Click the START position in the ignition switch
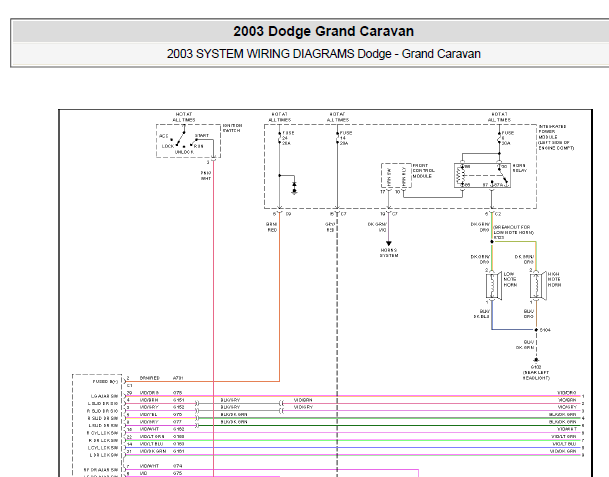Image resolution: width=609 pixels, height=477 pixels. [x=202, y=136]
